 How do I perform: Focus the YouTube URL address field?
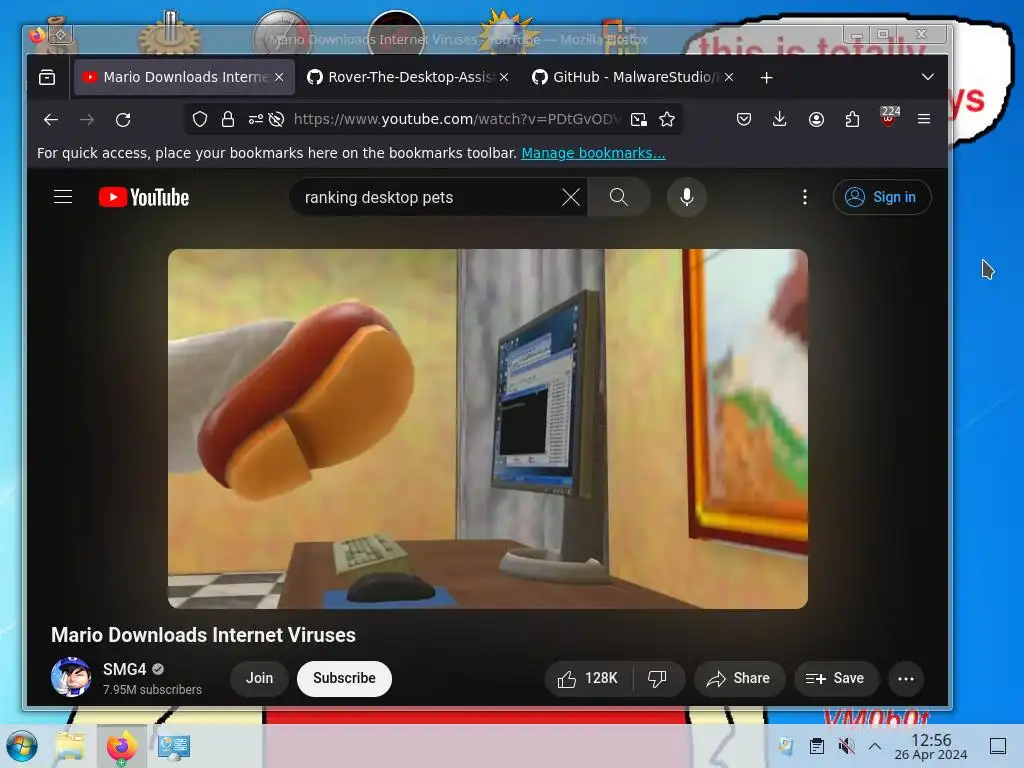(x=456, y=119)
